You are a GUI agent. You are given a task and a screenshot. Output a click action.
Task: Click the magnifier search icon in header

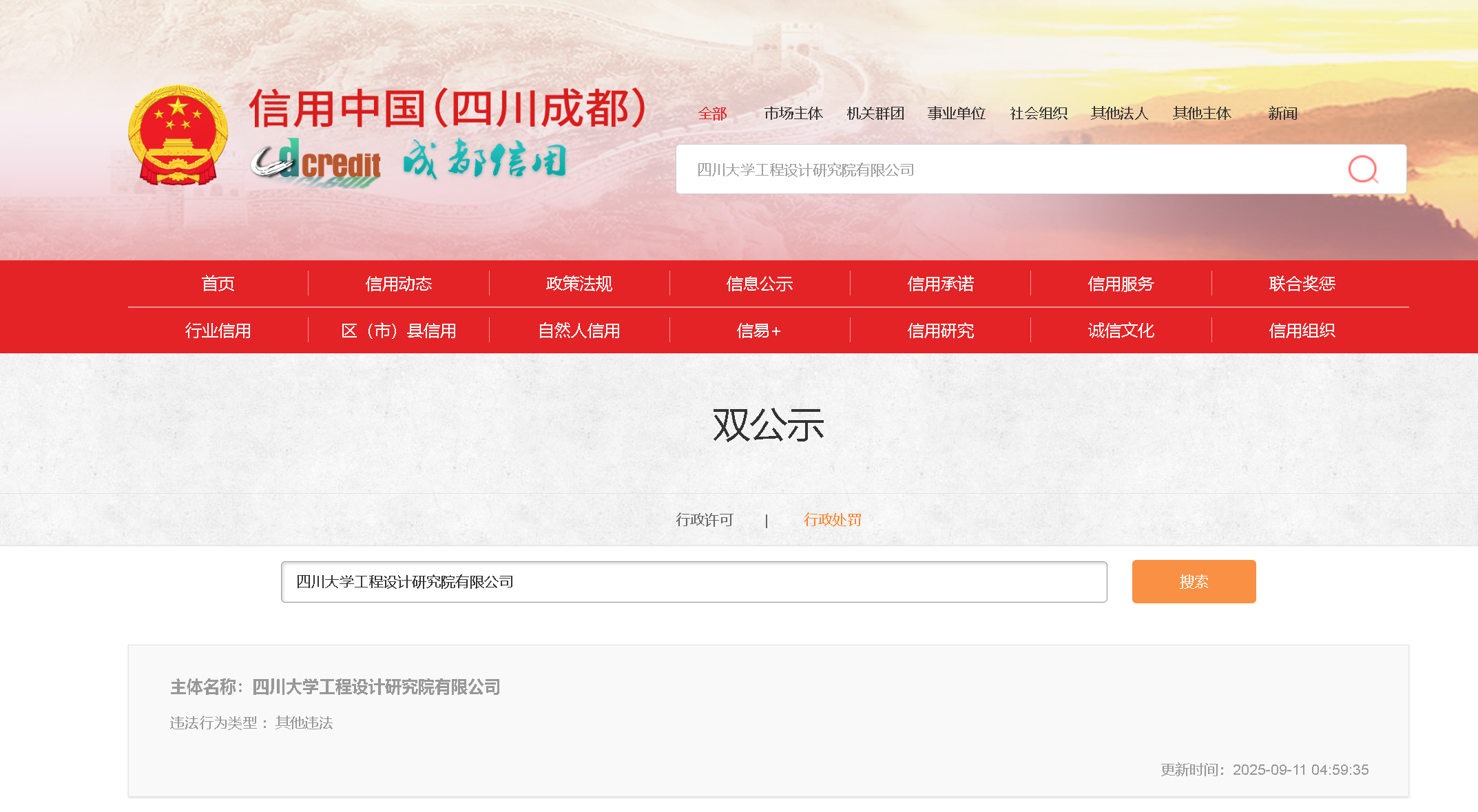(x=1363, y=169)
